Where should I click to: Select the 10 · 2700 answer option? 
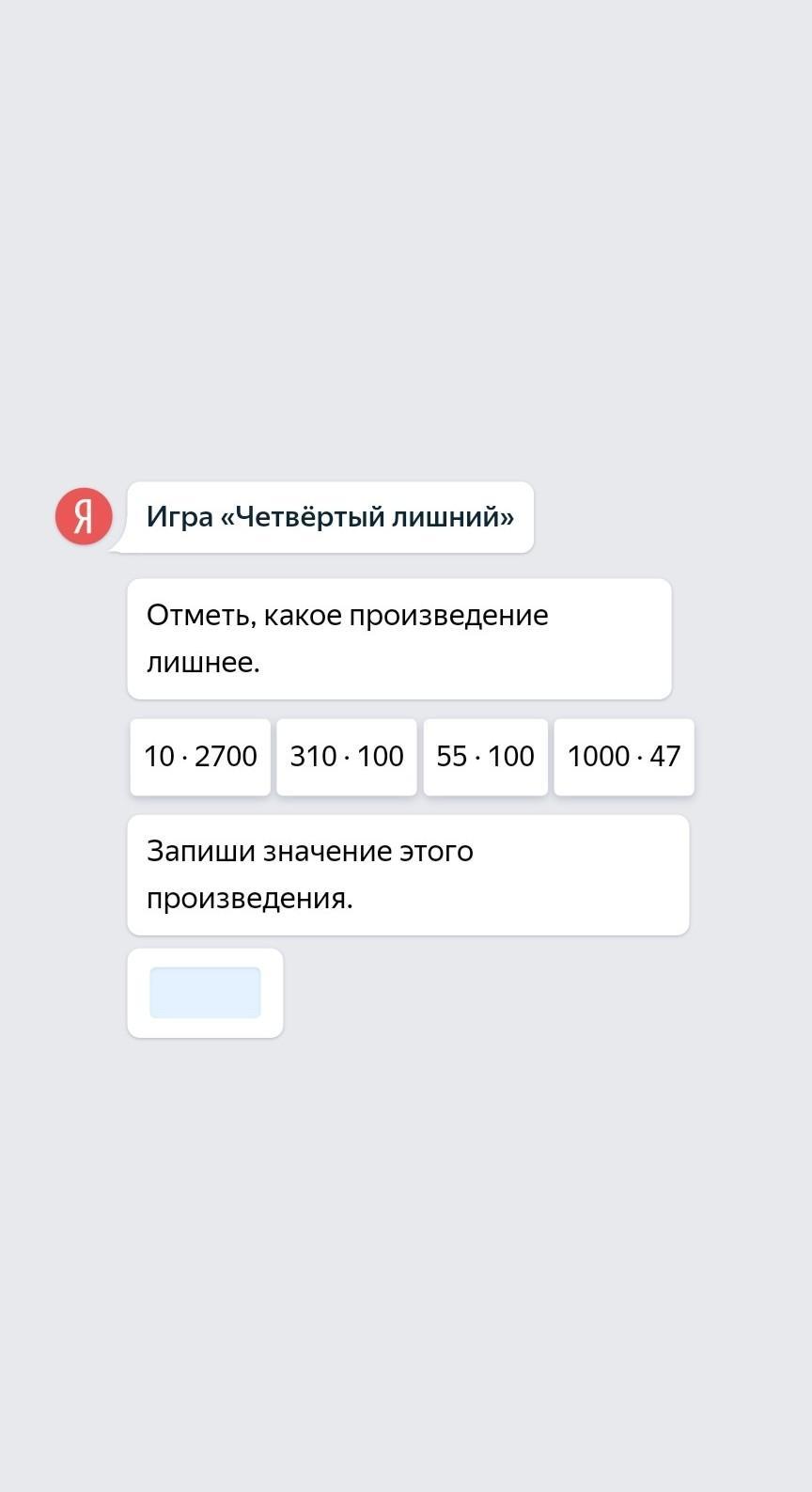pos(200,757)
